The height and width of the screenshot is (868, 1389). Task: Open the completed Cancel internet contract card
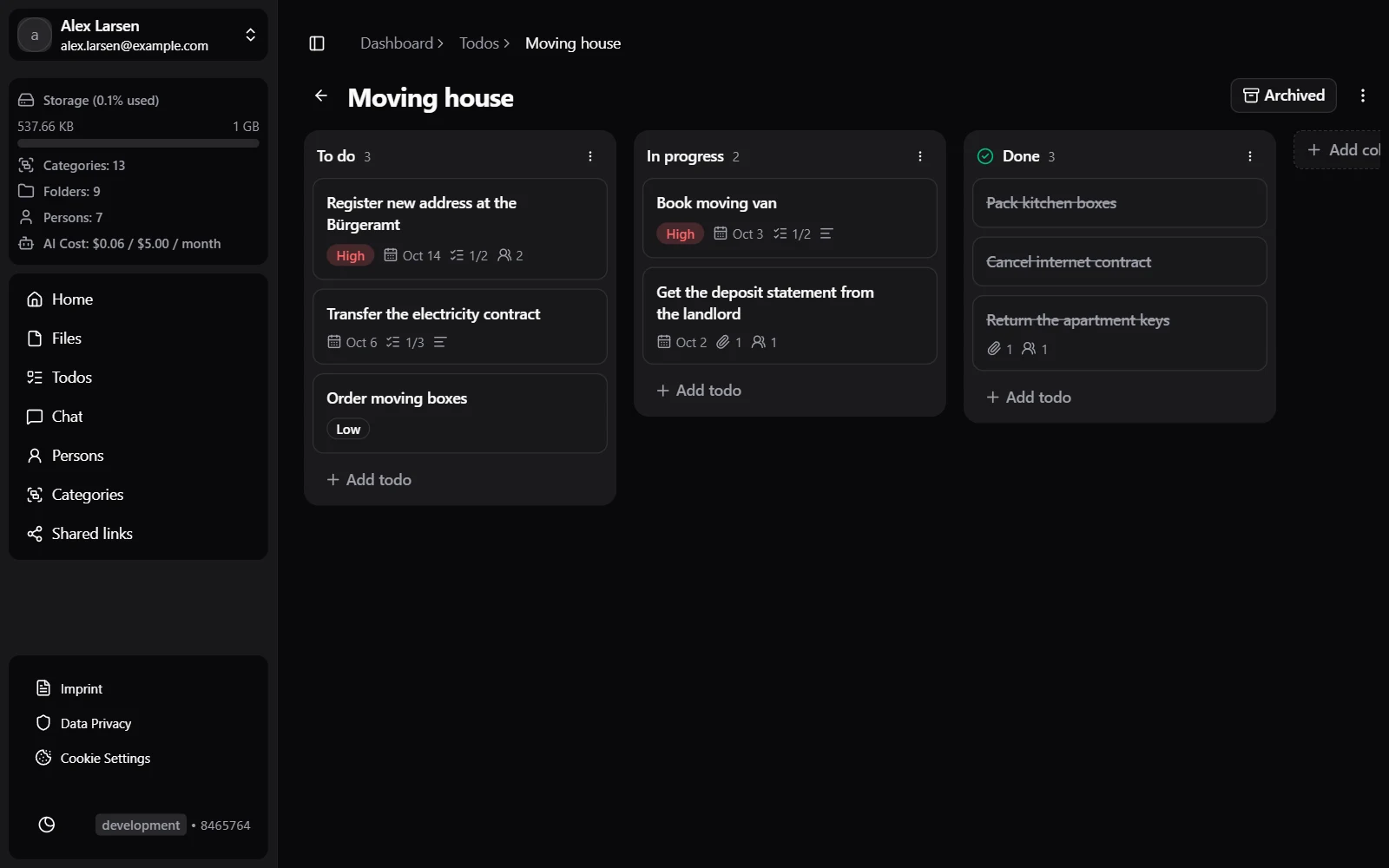click(1120, 261)
